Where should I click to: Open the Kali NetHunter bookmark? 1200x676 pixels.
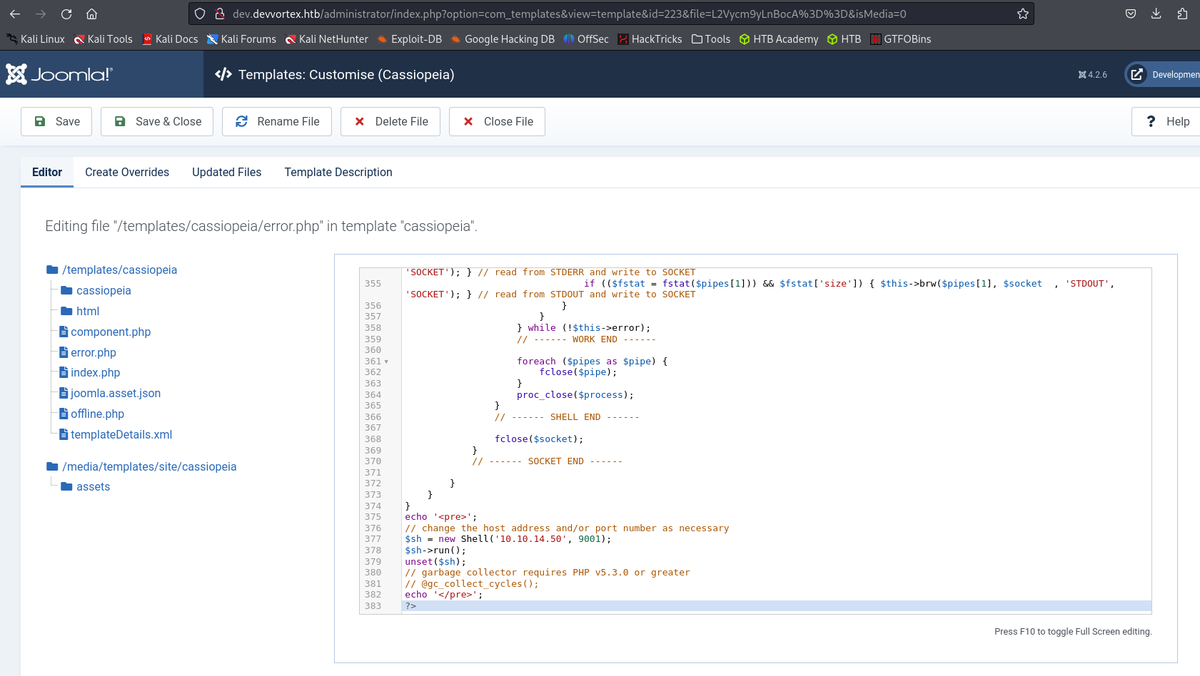pos(326,39)
